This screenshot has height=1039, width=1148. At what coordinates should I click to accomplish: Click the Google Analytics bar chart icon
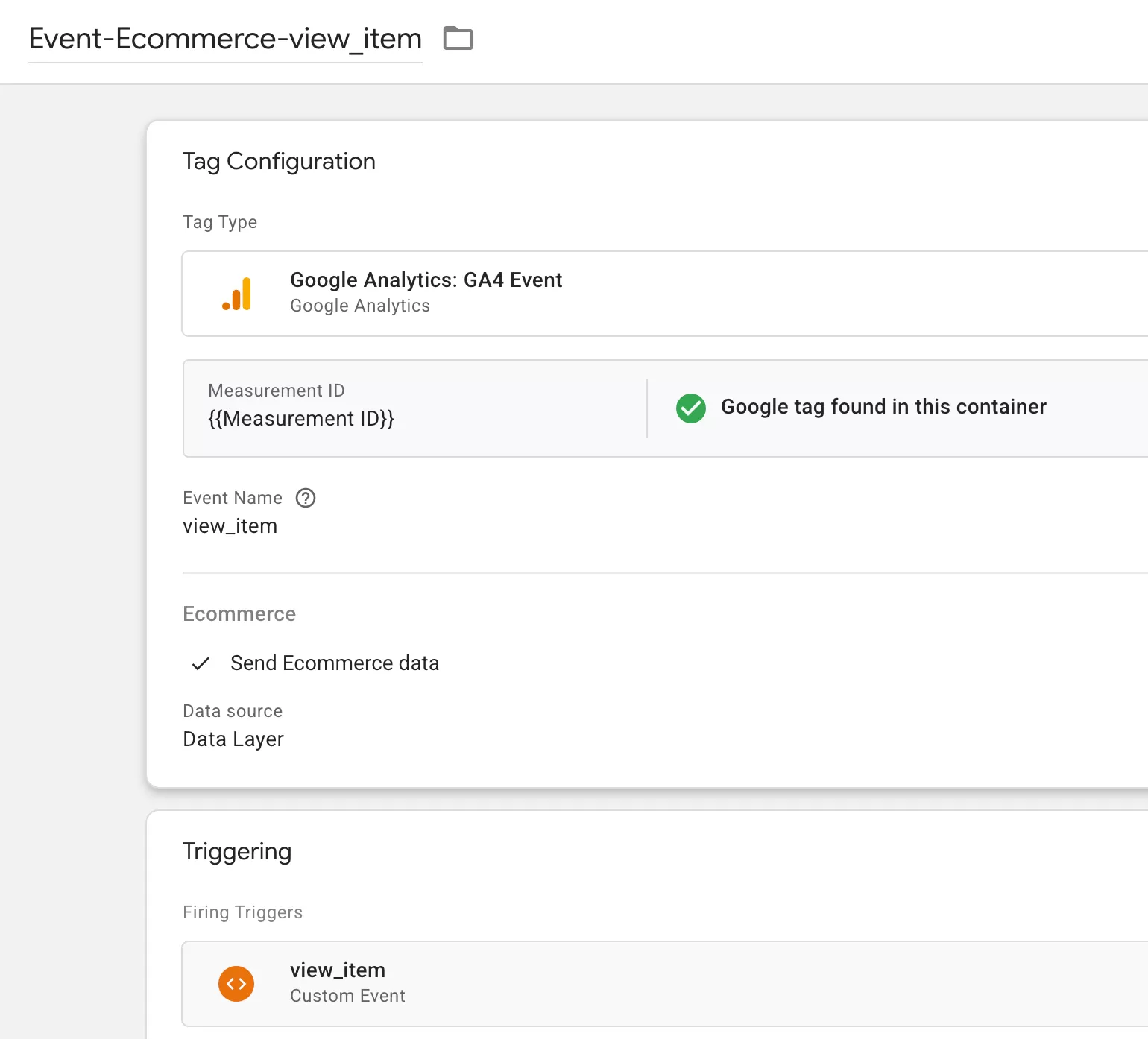[237, 294]
